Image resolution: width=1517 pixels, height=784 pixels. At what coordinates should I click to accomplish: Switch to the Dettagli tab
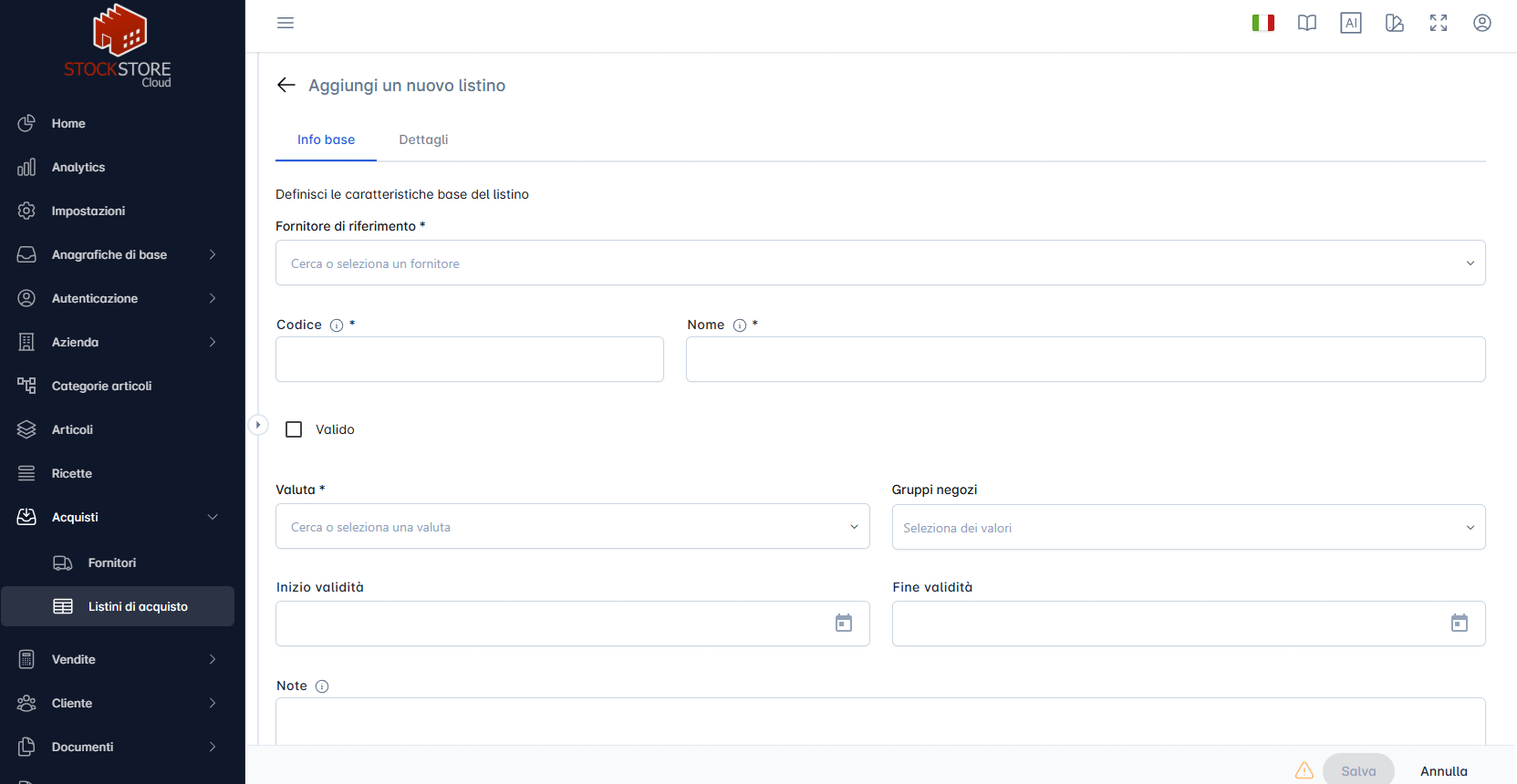click(423, 139)
